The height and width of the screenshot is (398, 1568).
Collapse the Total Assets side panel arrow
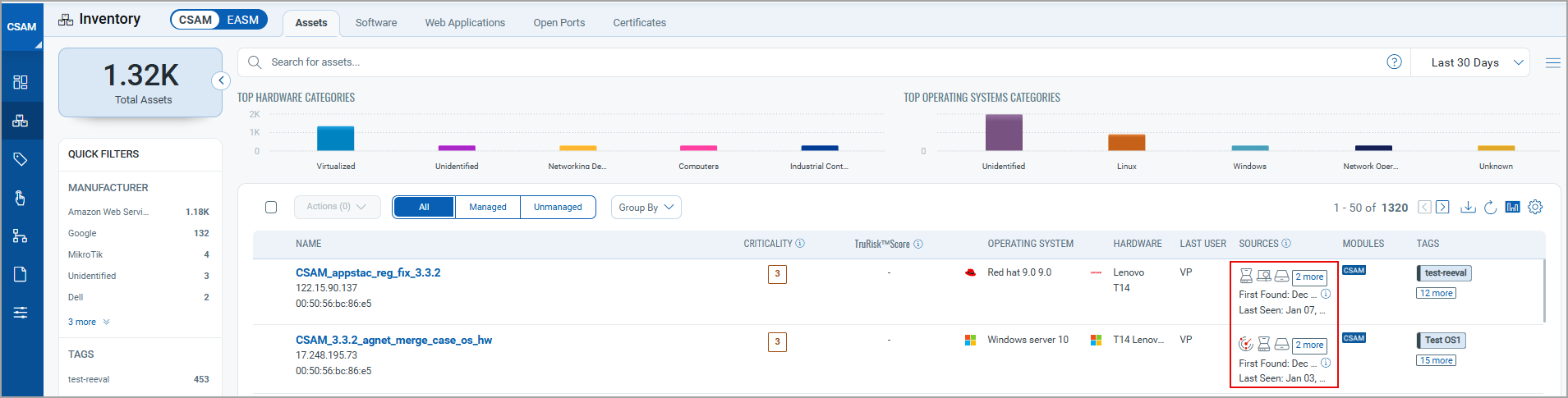click(221, 80)
